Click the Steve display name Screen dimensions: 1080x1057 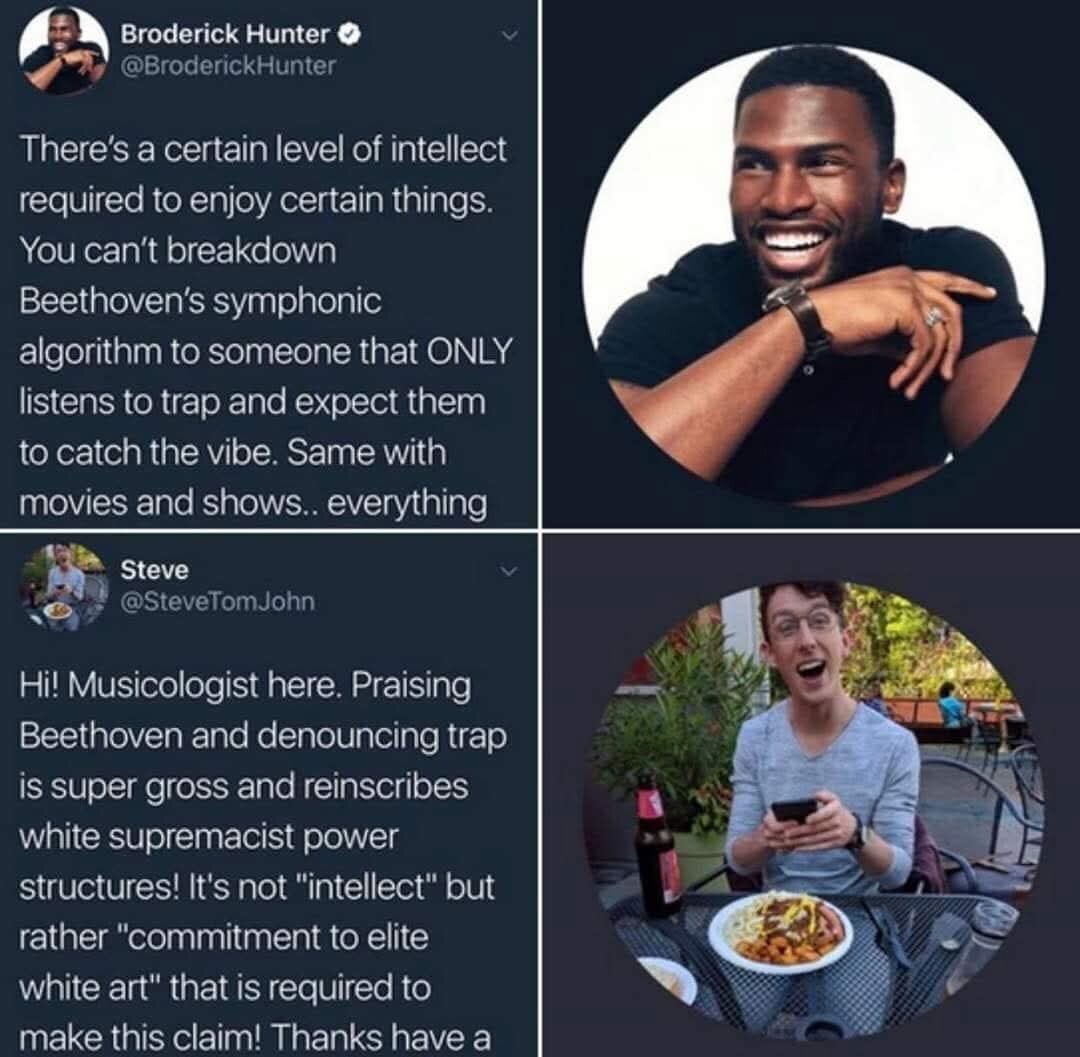154,570
